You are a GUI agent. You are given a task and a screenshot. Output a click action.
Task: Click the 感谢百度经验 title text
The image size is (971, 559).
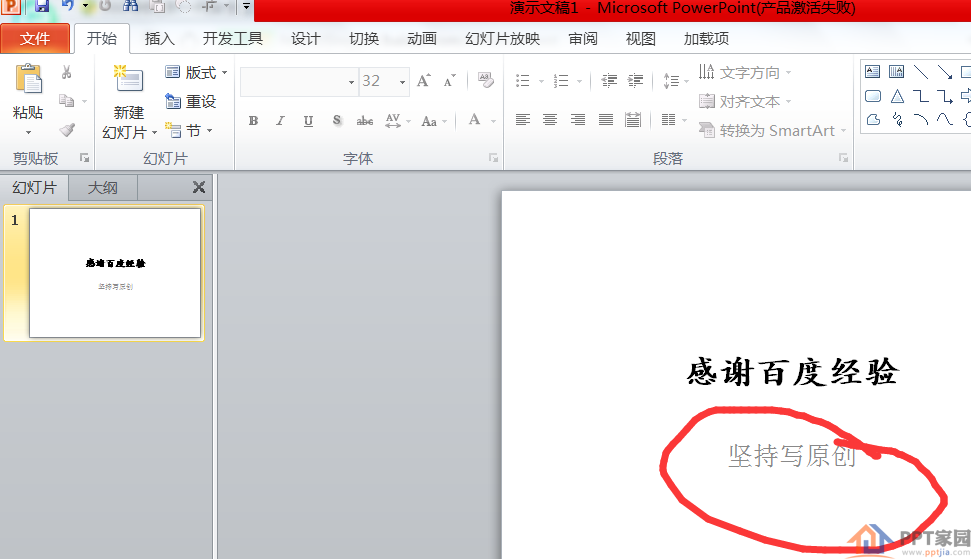point(793,372)
